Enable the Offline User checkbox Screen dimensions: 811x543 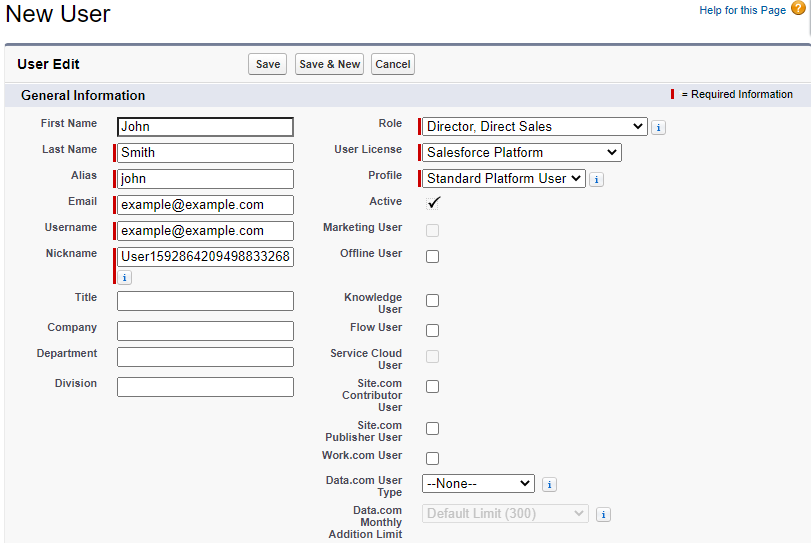[432, 257]
